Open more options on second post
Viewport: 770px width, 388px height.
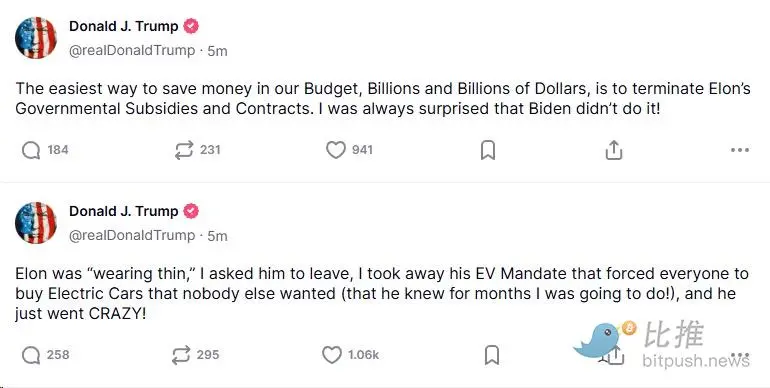[x=740, y=355]
